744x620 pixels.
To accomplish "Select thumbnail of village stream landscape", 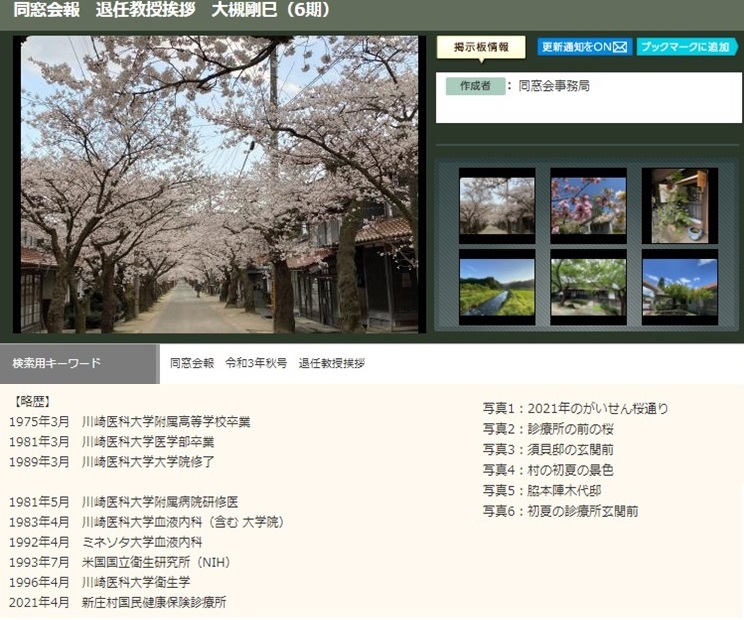I will click(x=497, y=287).
